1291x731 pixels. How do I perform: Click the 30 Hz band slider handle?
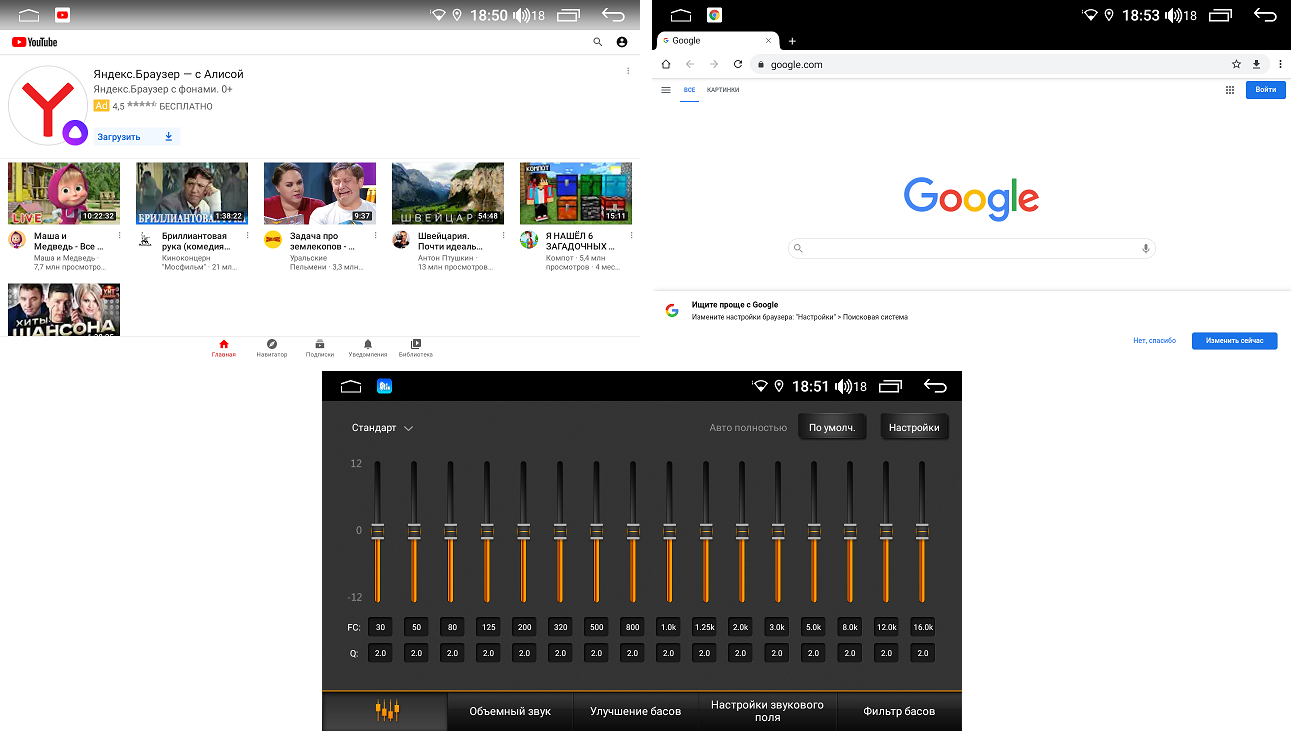[x=378, y=531]
